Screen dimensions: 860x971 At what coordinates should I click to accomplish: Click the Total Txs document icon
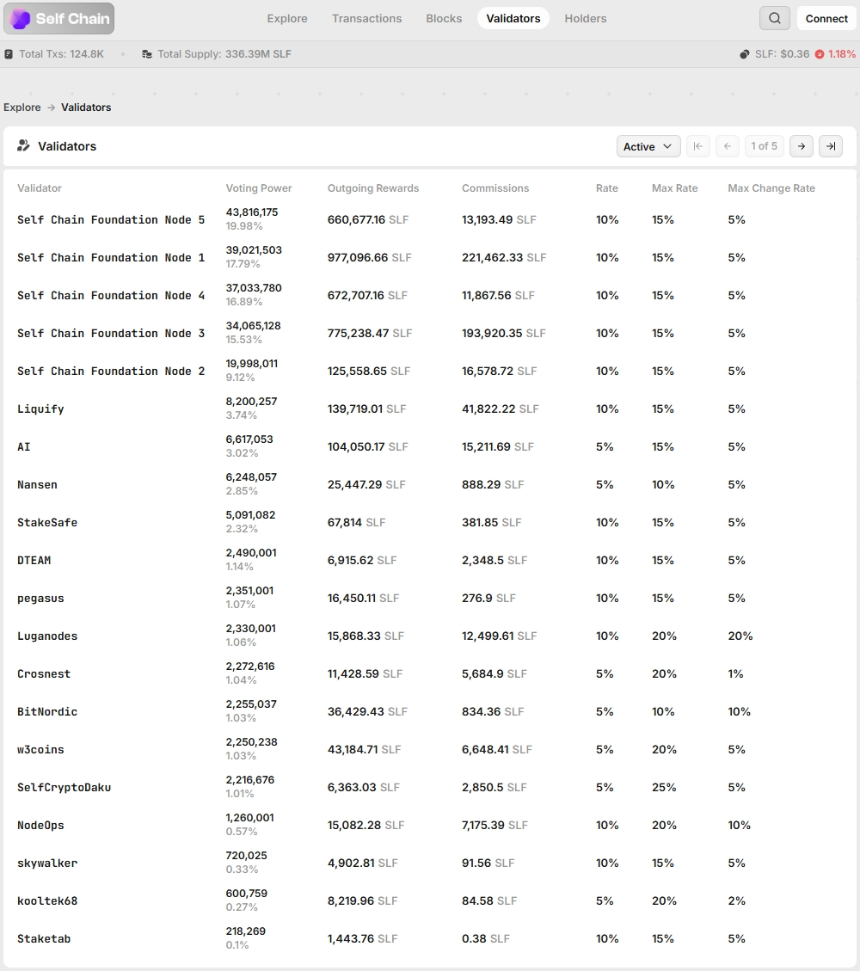click(x=9, y=54)
